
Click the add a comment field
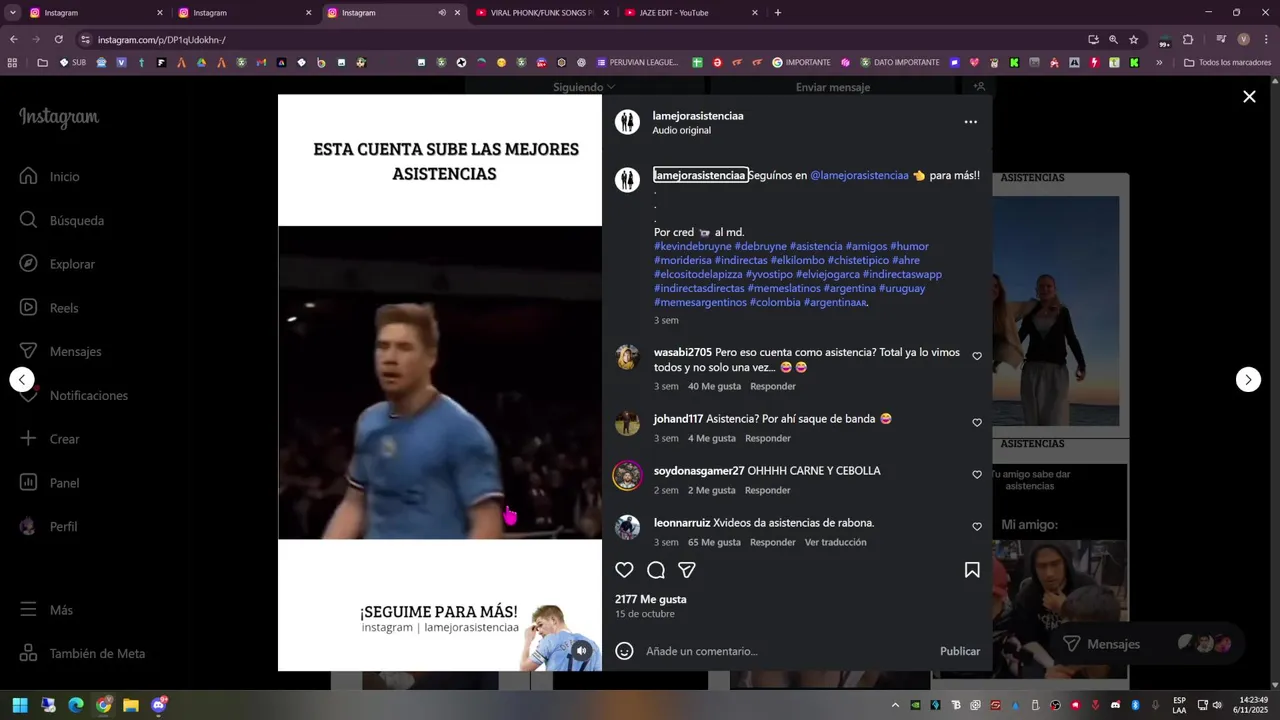(785, 651)
